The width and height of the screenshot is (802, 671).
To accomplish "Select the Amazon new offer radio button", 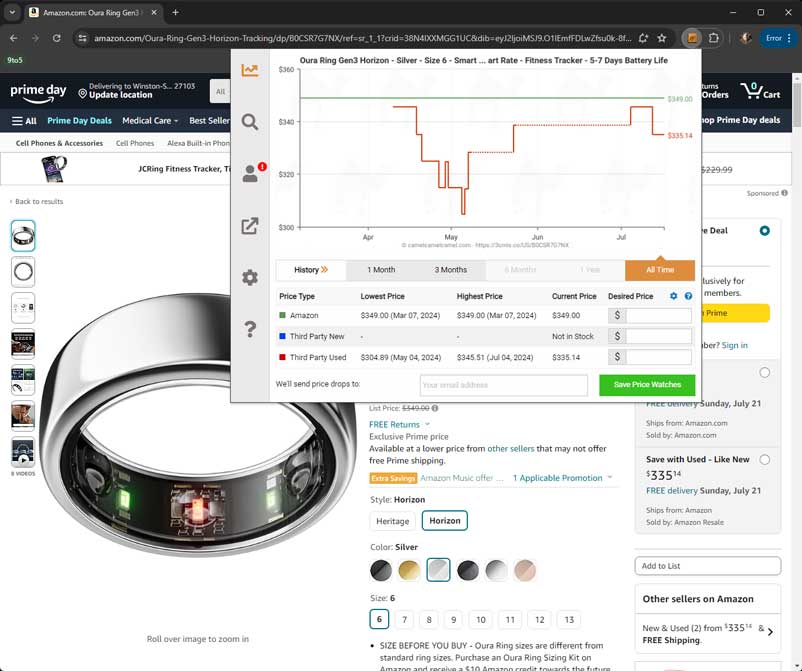I will (765, 373).
